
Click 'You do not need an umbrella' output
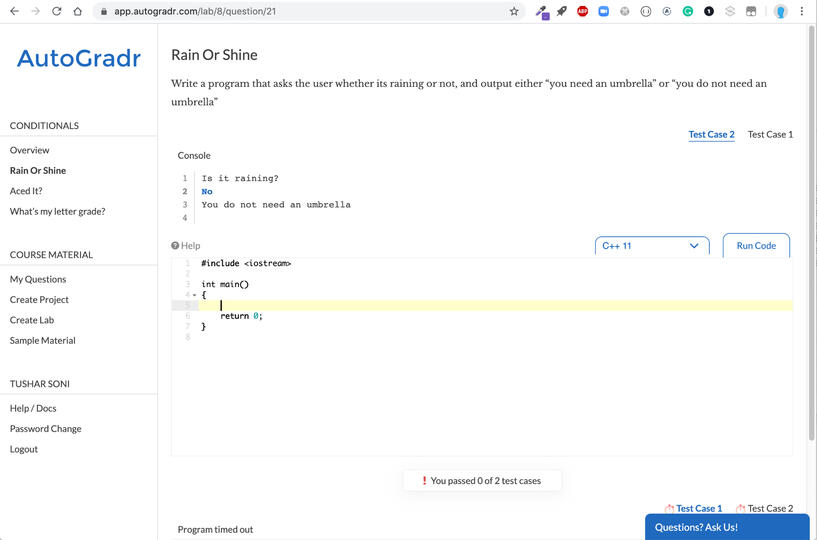point(276,204)
